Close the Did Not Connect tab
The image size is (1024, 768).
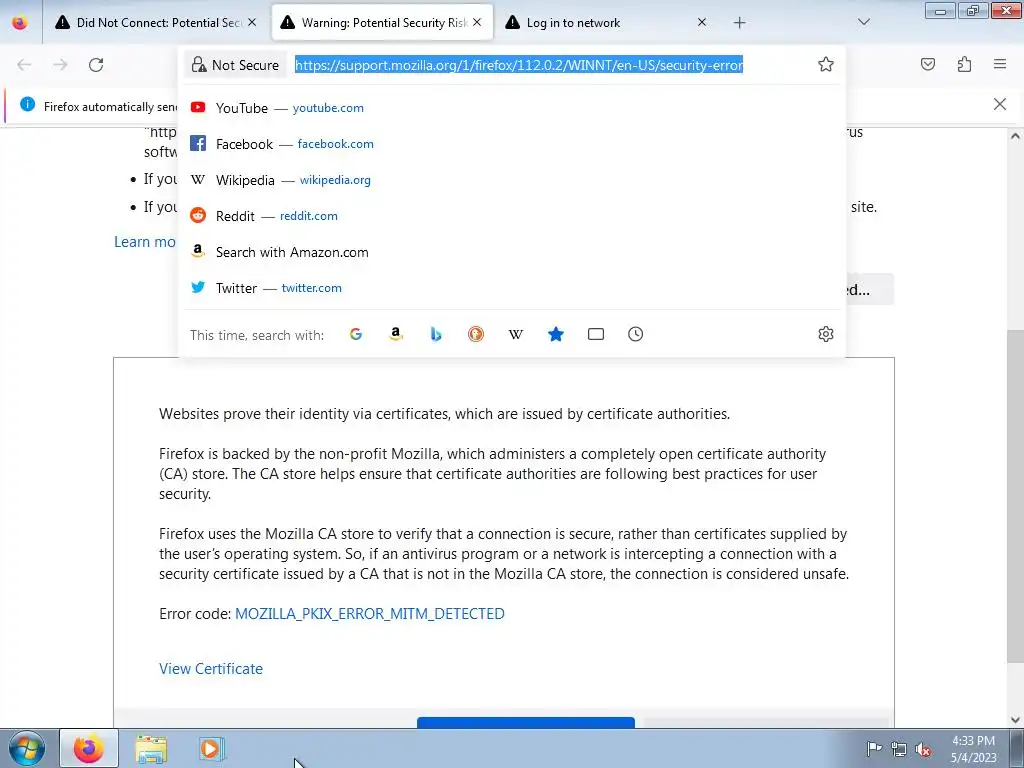[252, 23]
